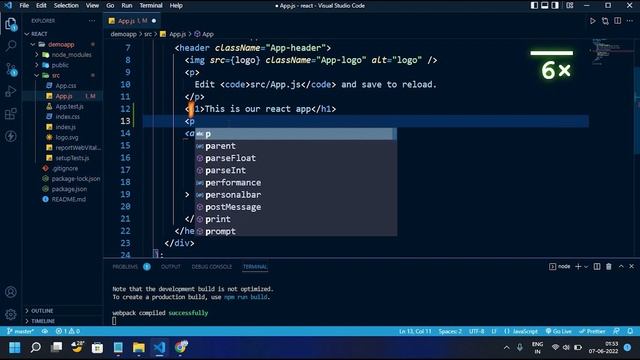Open Customize Layout icon

(570, 5)
